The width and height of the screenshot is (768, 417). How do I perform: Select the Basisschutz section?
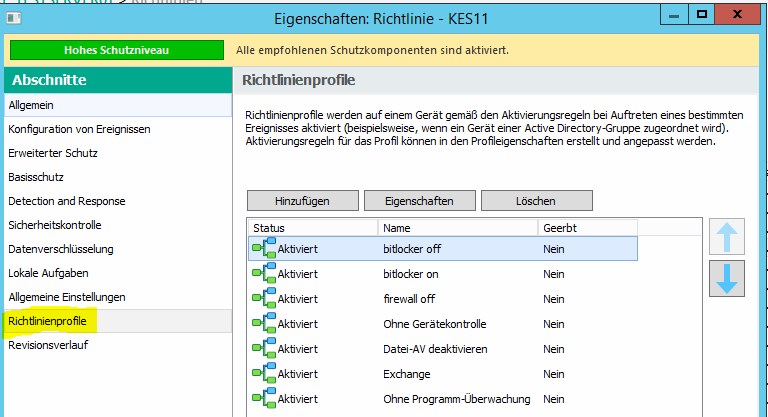118,177
